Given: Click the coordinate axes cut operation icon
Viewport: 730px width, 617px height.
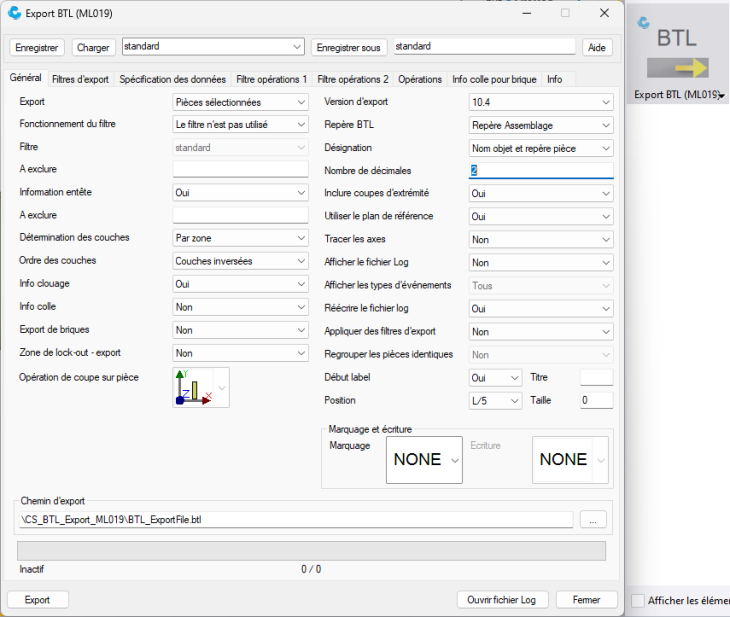Looking at the screenshot, I should (194, 387).
